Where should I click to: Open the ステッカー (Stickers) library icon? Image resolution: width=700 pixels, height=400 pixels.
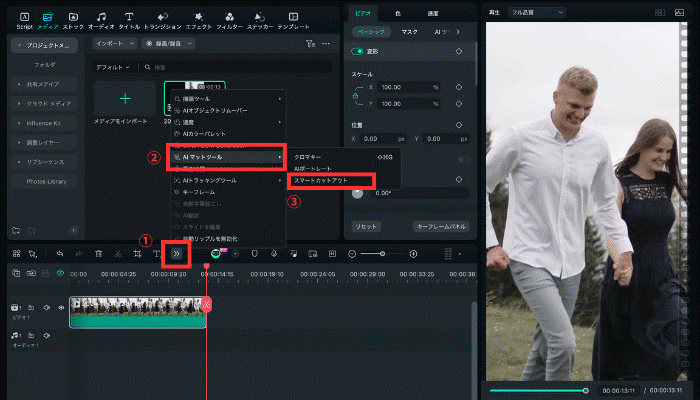tap(260, 17)
